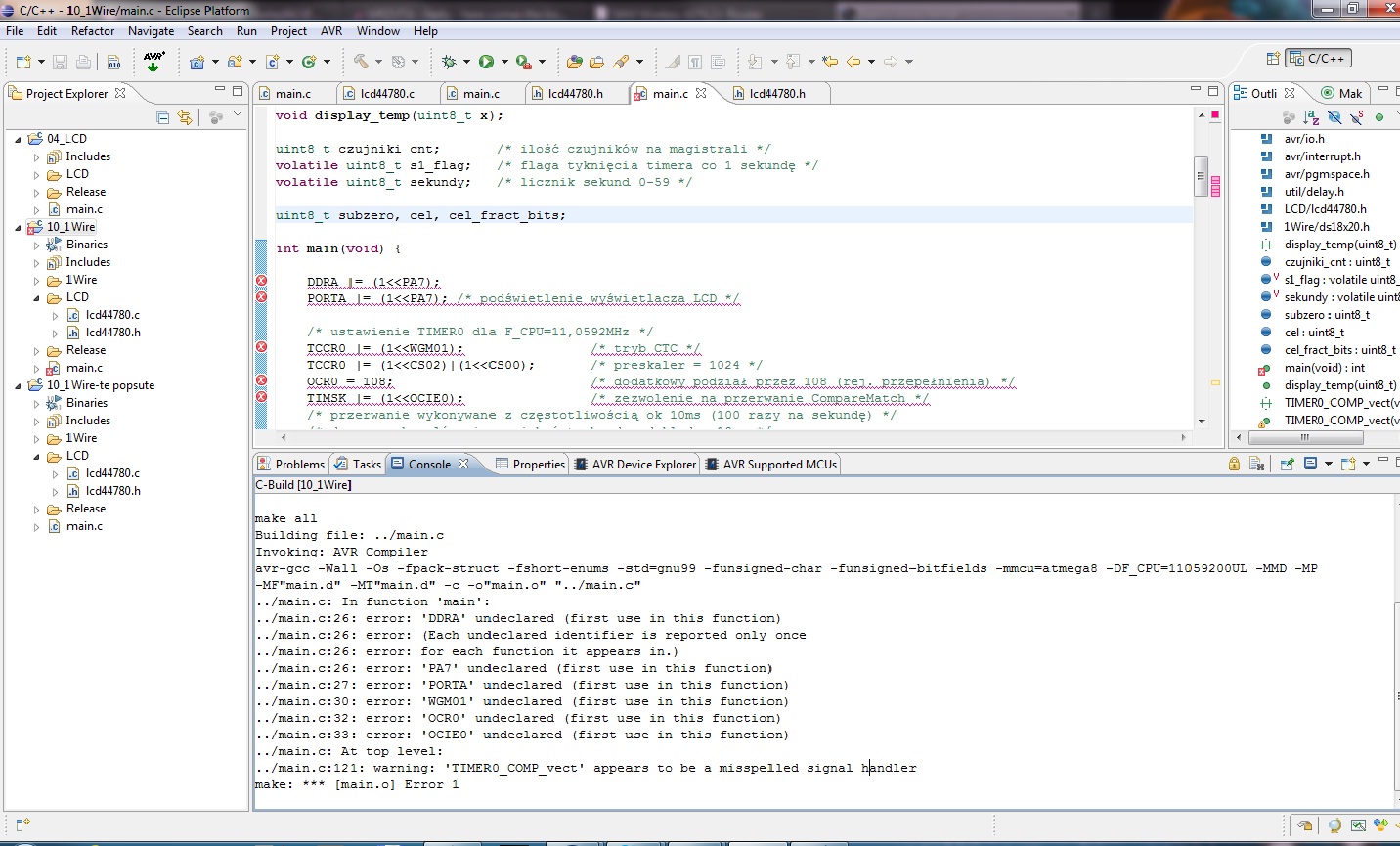Image resolution: width=1400 pixels, height=846 pixels.
Task: Click the New wizard icon
Action: [x=23, y=62]
